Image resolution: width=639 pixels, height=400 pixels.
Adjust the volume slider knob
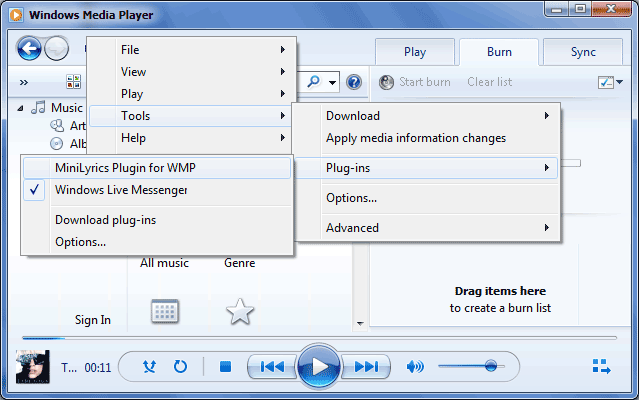[491, 366]
